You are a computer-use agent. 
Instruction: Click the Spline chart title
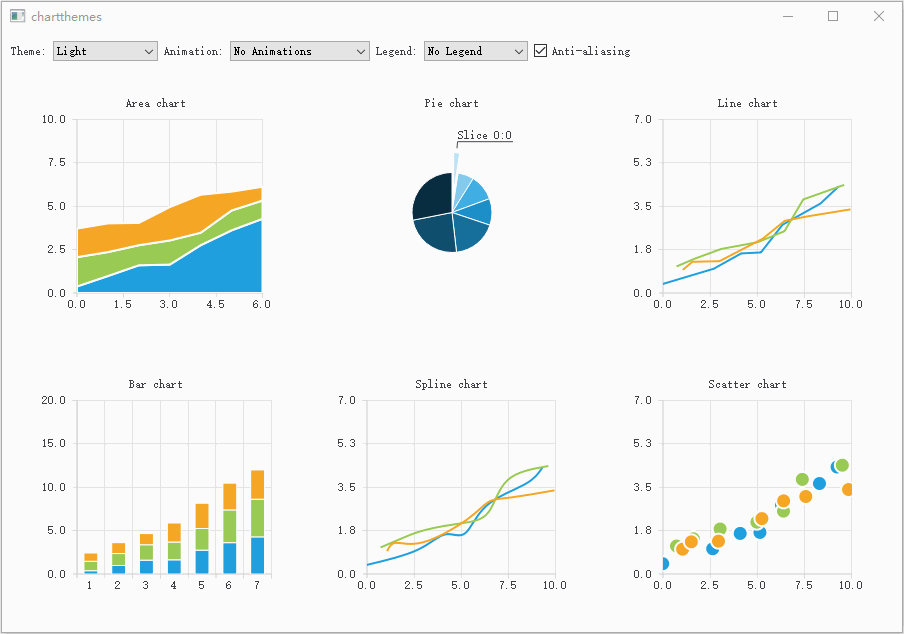click(451, 384)
